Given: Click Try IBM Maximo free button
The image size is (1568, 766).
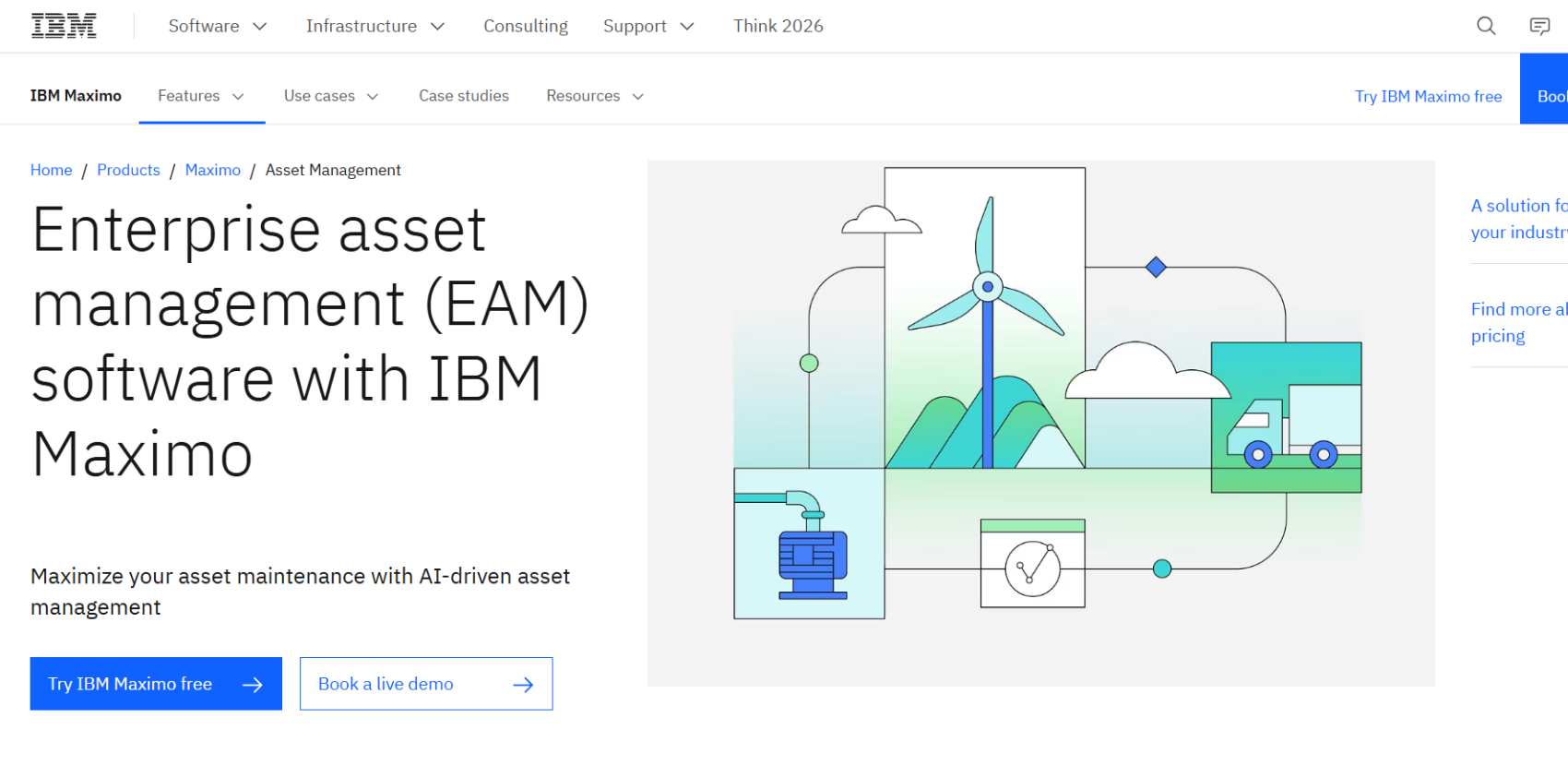Looking at the screenshot, I should click(x=156, y=684).
